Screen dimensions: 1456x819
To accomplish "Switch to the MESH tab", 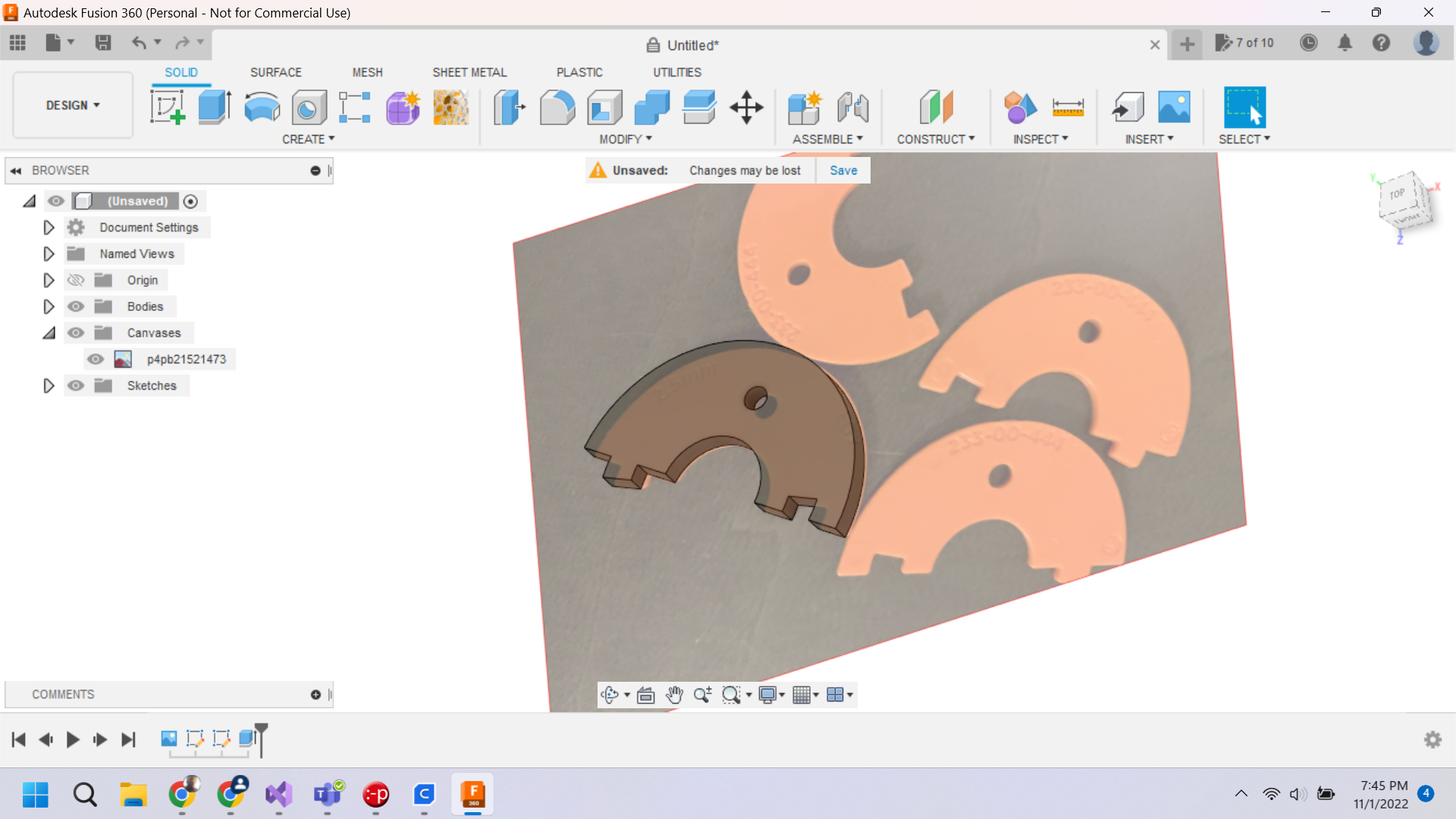I will [x=367, y=73].
